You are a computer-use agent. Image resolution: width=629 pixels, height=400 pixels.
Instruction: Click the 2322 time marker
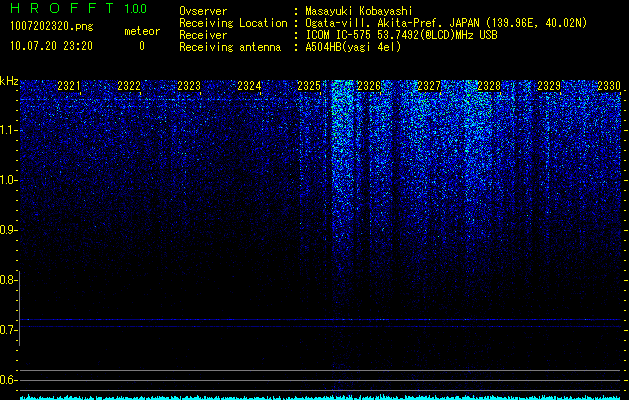[129, 85]
